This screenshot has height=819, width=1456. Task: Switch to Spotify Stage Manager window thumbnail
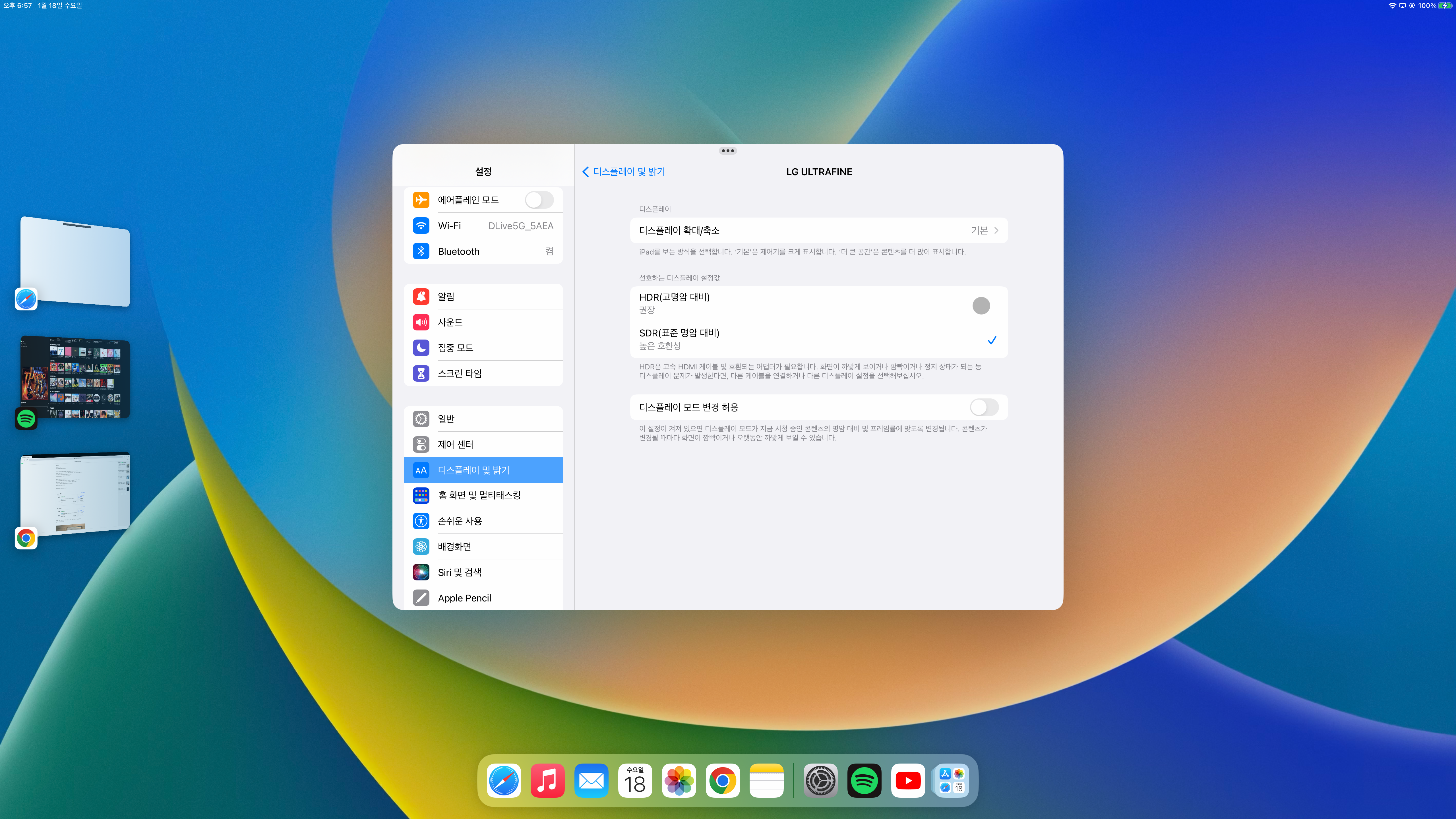tap(75, 378)
